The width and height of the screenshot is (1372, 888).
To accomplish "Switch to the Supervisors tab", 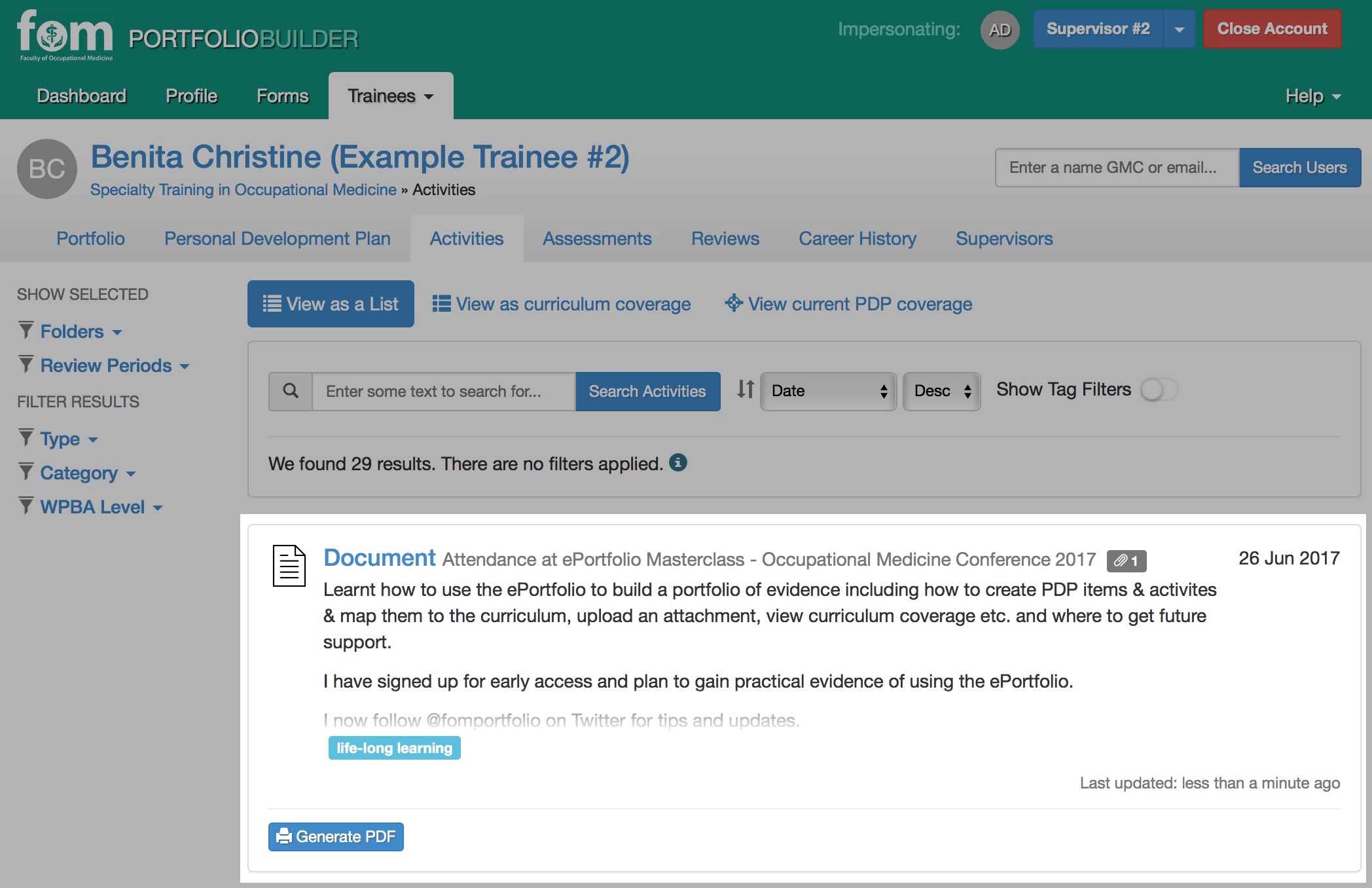I will tap(1004, 238).
